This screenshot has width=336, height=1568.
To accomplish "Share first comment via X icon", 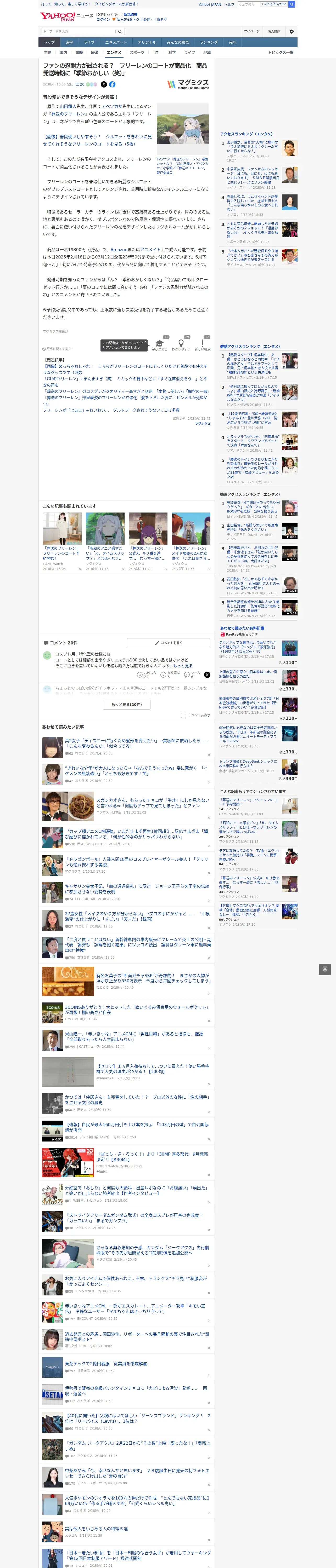I will 207,675.
